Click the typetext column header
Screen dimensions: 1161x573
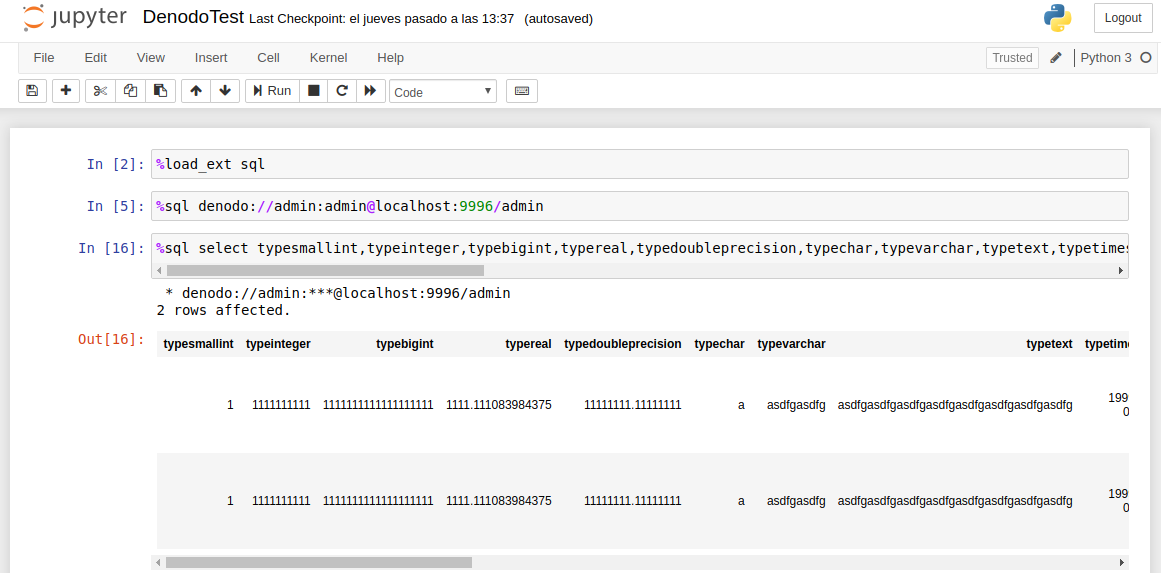point(1049,344)
